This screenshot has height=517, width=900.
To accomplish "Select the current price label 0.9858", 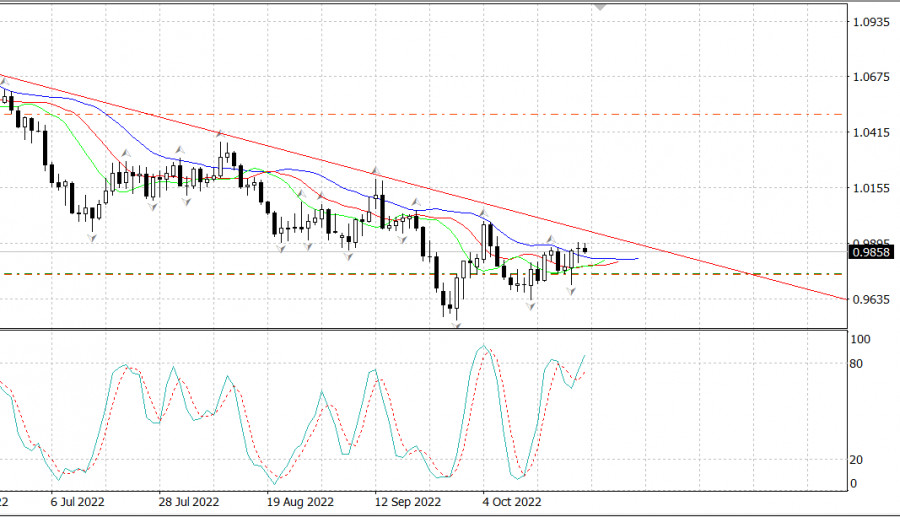I will click(x=866, y=253).
